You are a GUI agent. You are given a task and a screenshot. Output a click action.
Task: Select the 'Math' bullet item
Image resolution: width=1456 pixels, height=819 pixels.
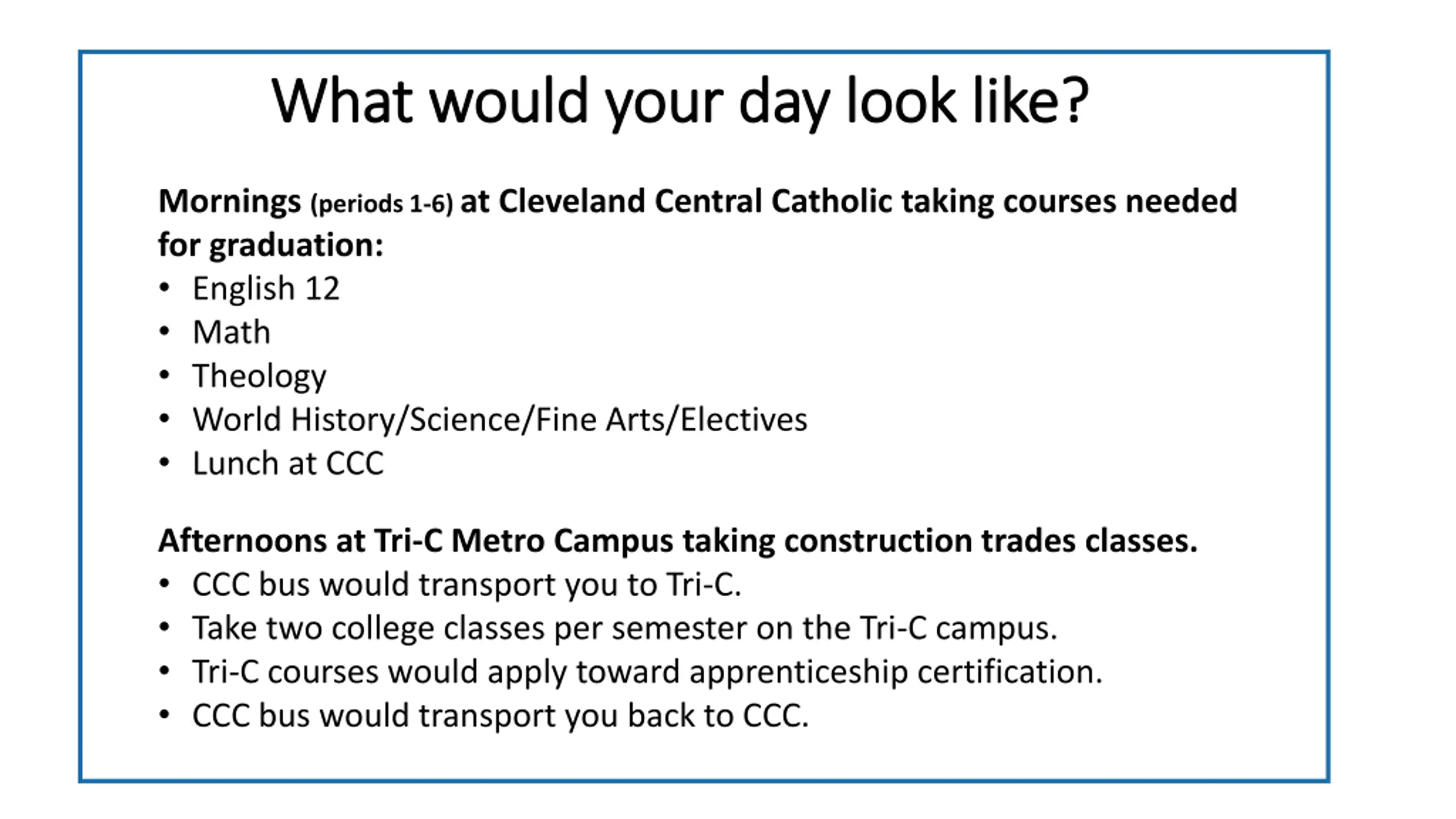tap(231, 332)
